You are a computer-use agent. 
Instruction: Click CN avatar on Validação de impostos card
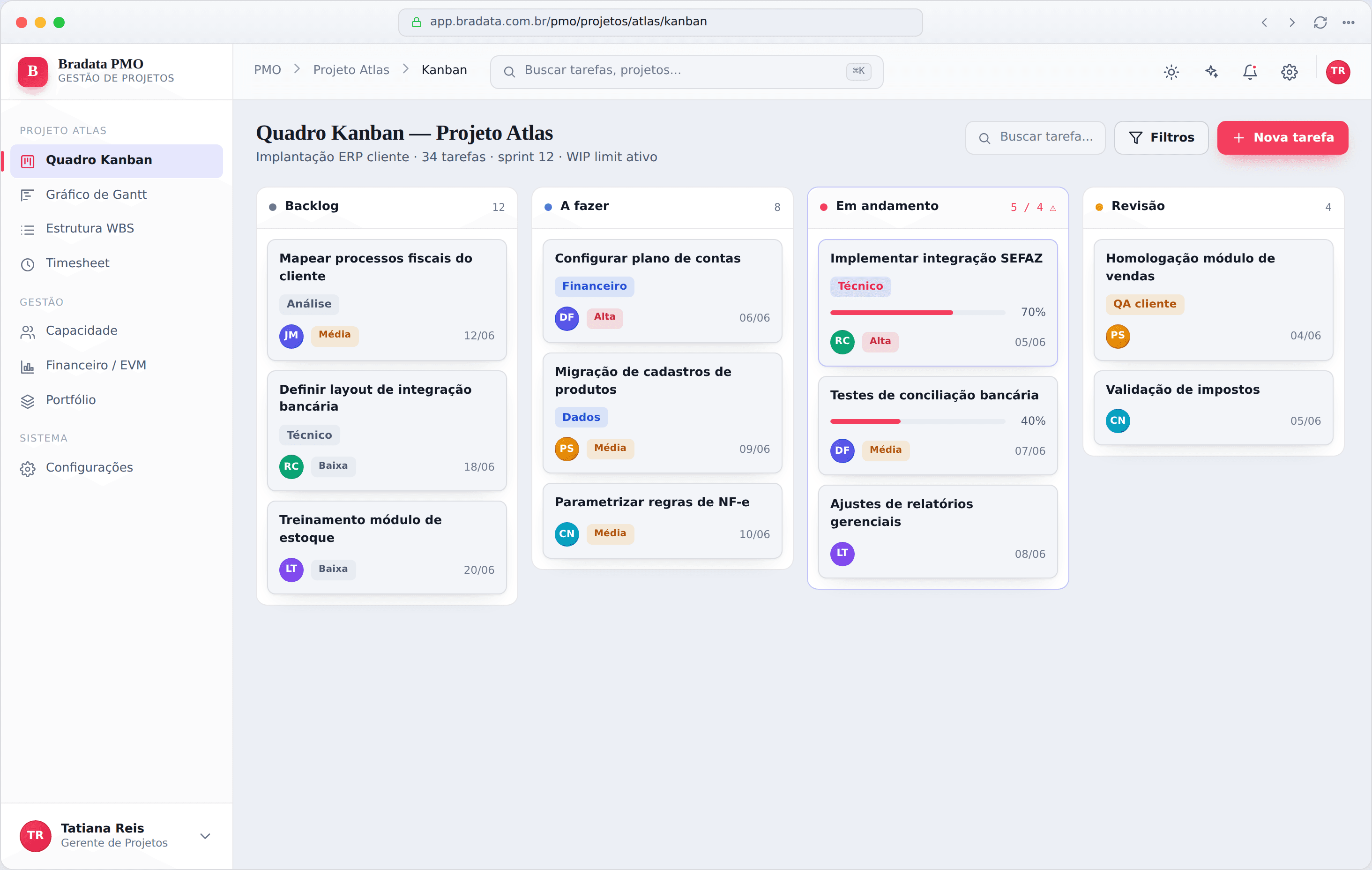pyautogui.click(x=1117, y=421)
